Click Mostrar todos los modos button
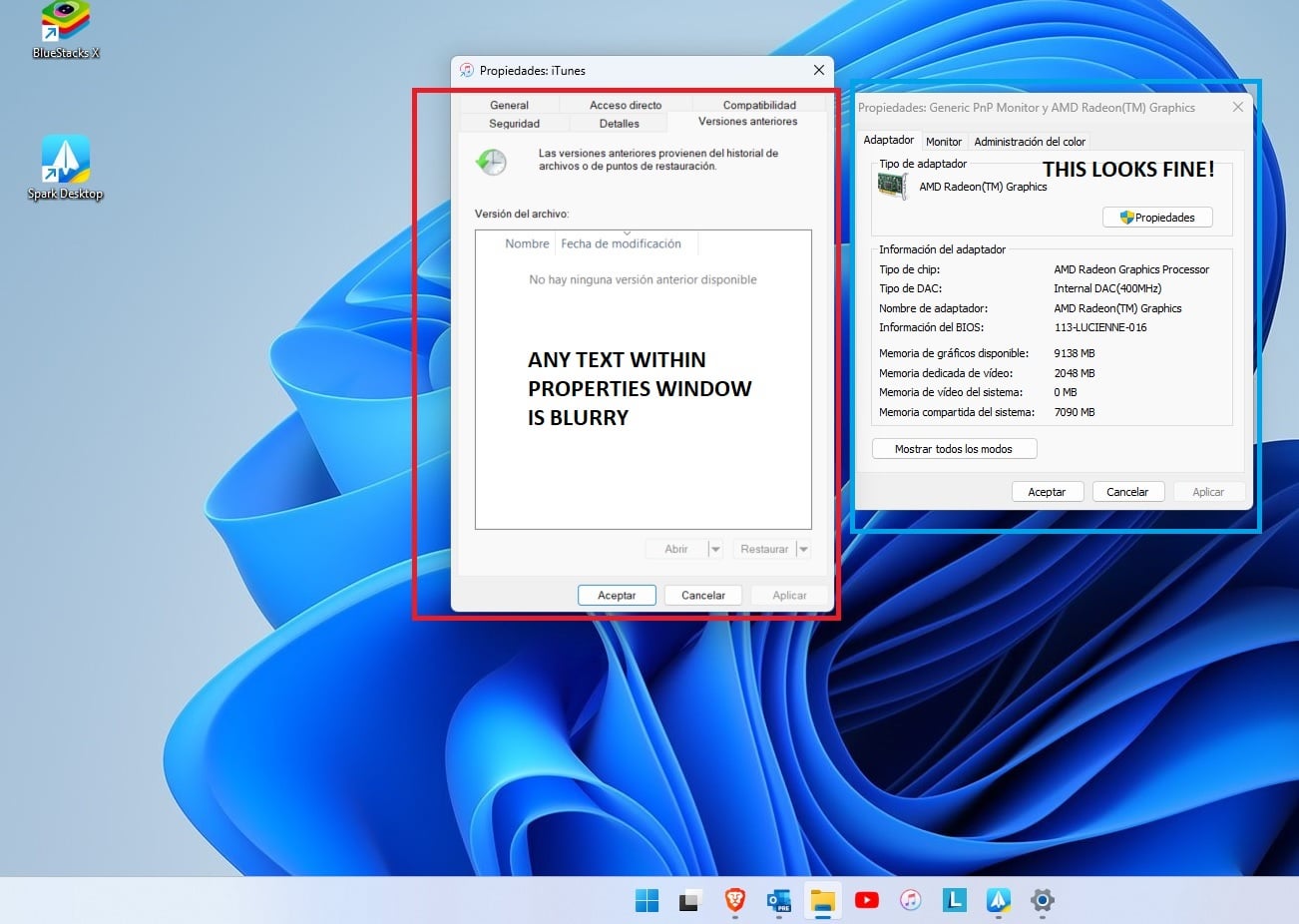This screenshot has width=1299, height=924. (954, 449)
